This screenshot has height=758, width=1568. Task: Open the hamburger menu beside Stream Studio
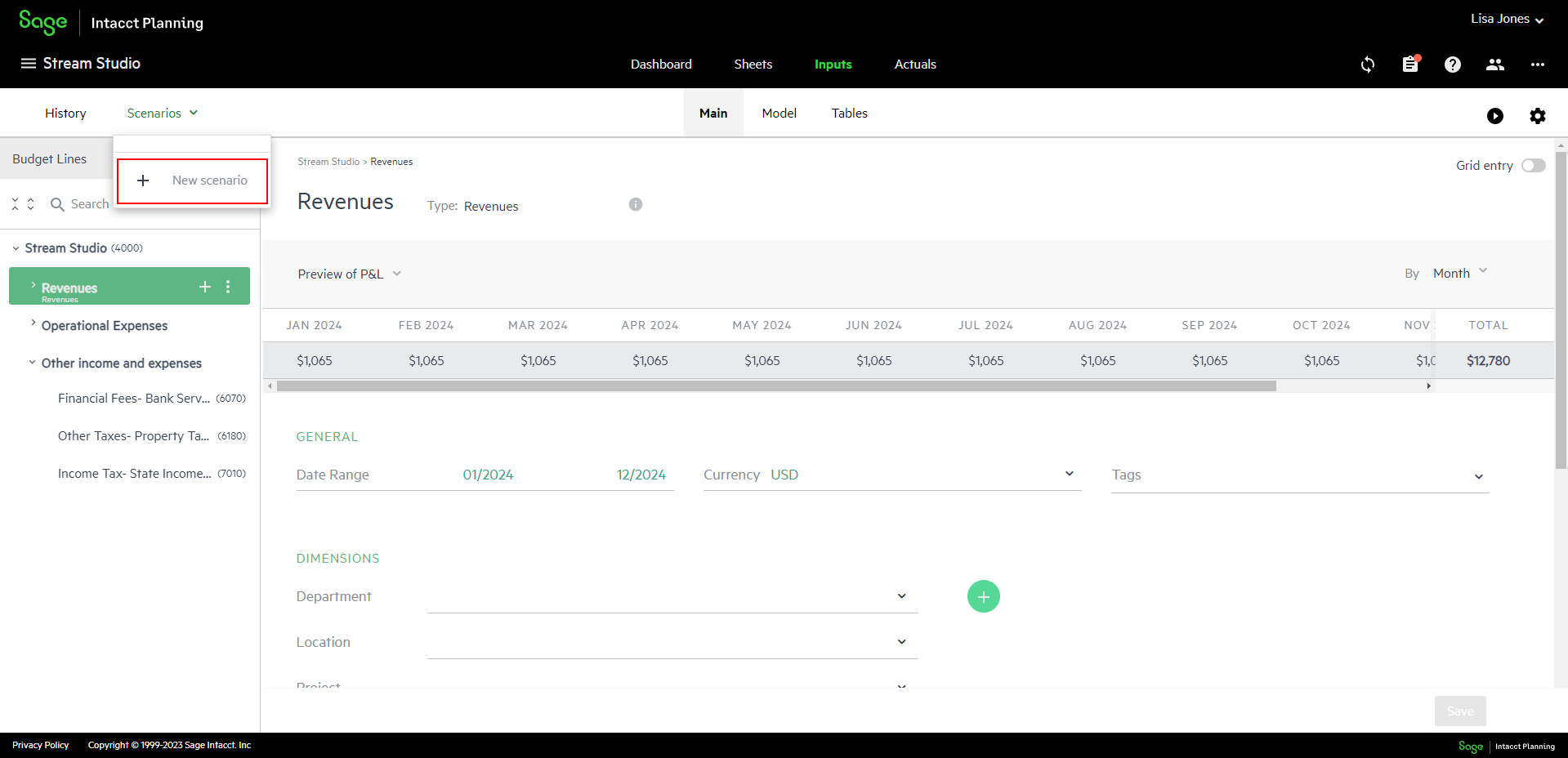coord(29,64)
